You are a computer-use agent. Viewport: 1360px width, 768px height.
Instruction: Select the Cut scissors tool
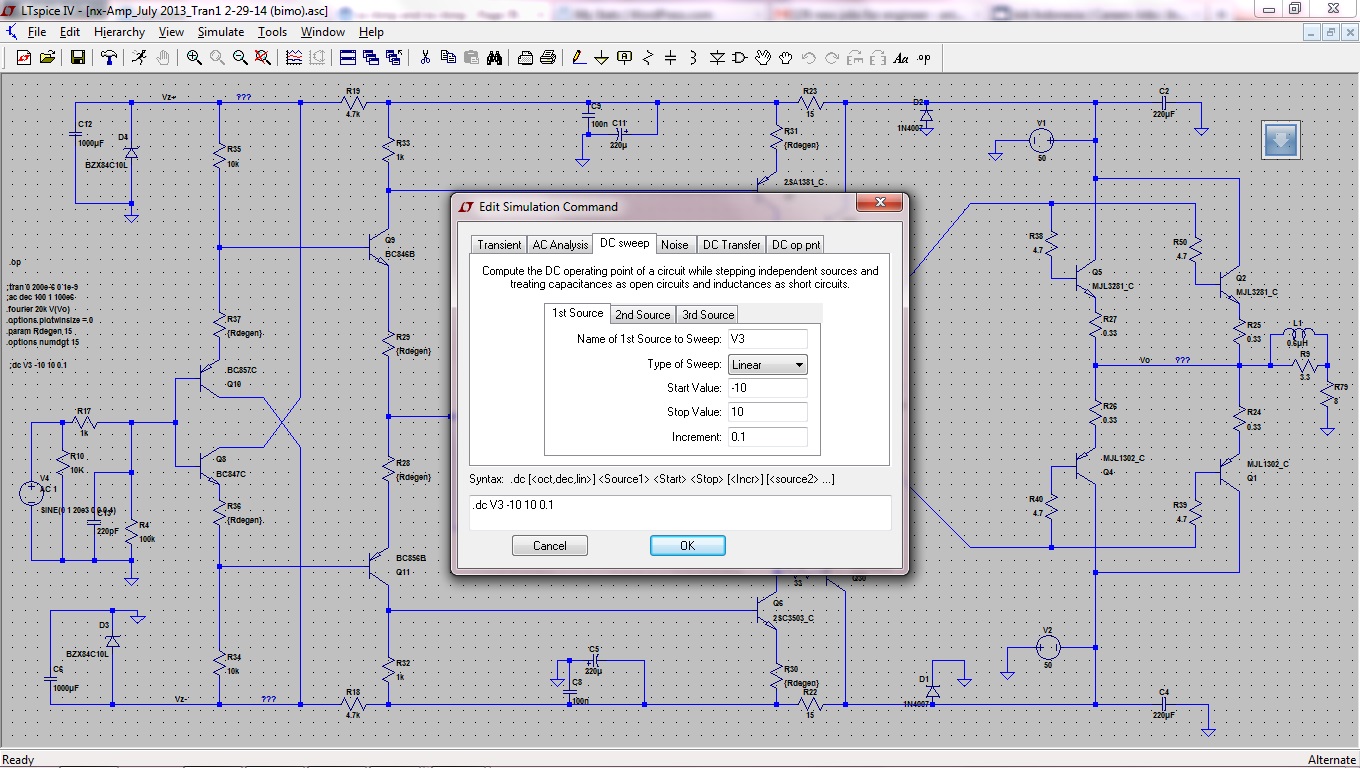point(425,58)
